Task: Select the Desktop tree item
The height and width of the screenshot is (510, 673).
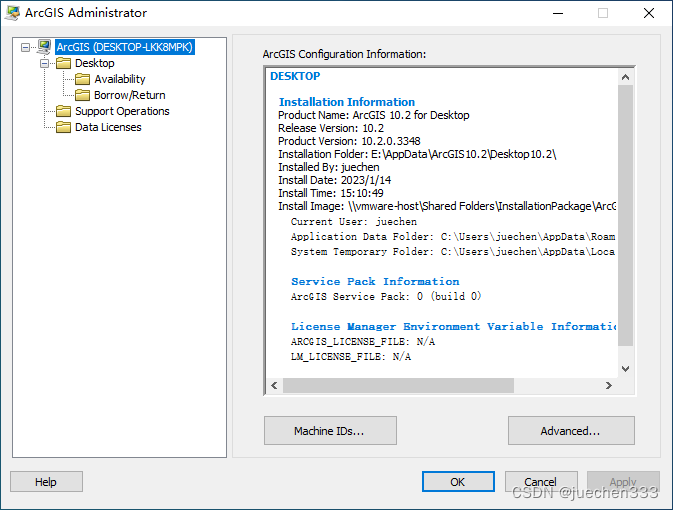Action: click(95, 63)
